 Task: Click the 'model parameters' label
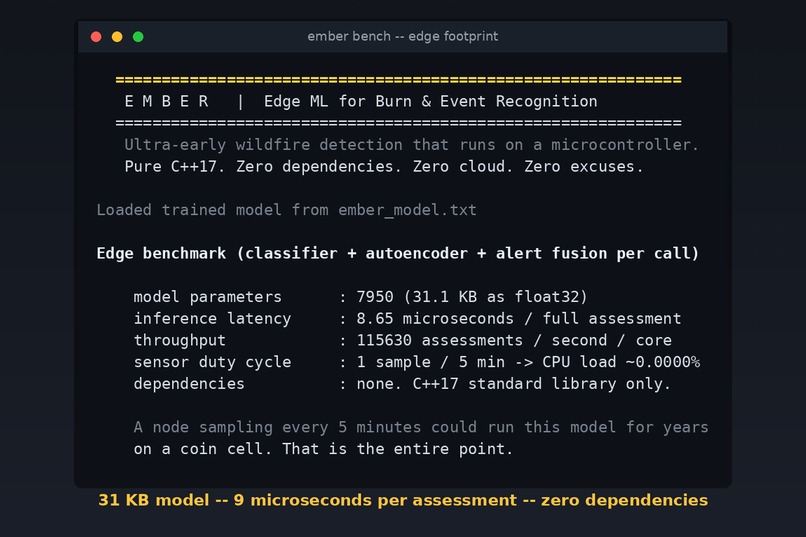(208, 297)
